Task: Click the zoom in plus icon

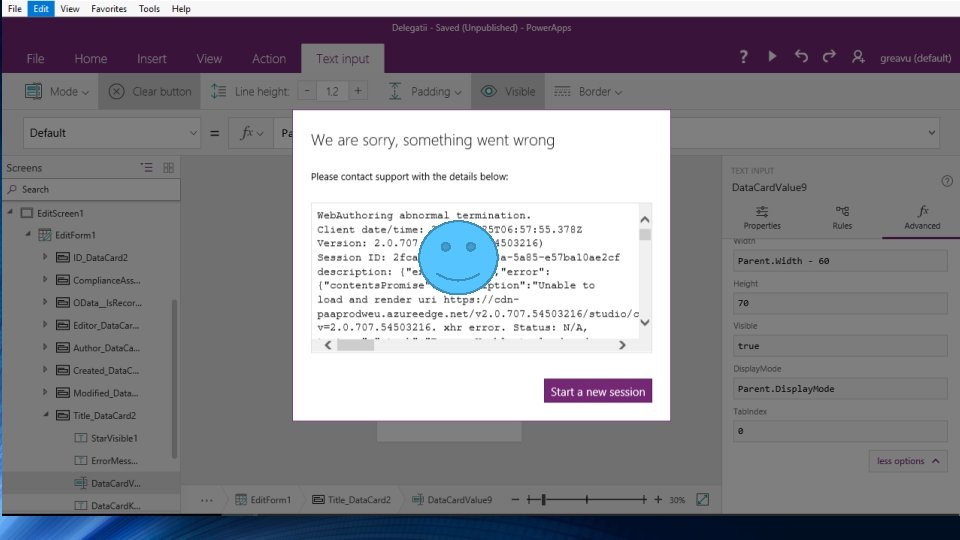Action: click(658, 500)
